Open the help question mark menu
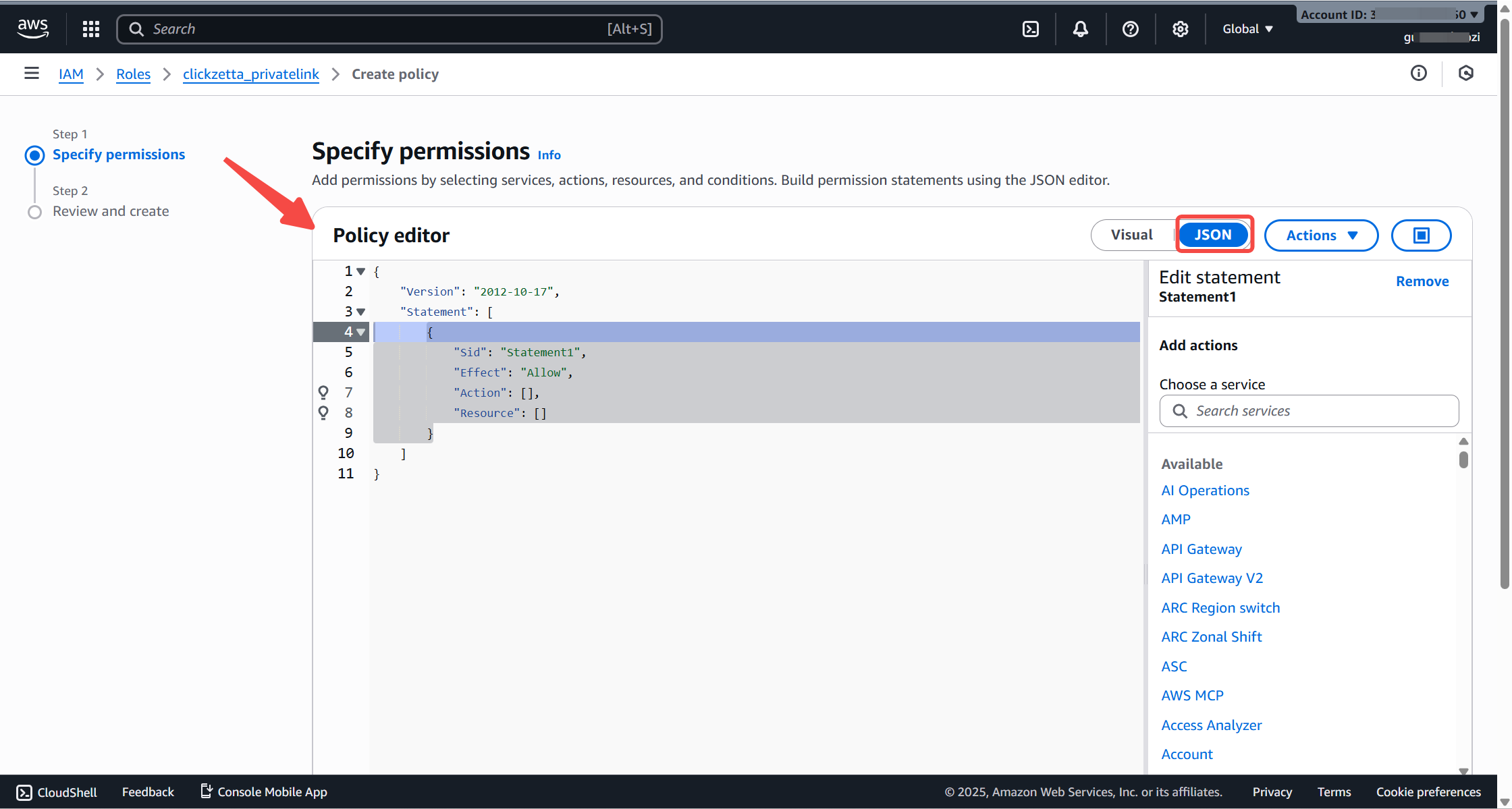The width and height of the screenshot is (1512, 809). (1130, 29)
